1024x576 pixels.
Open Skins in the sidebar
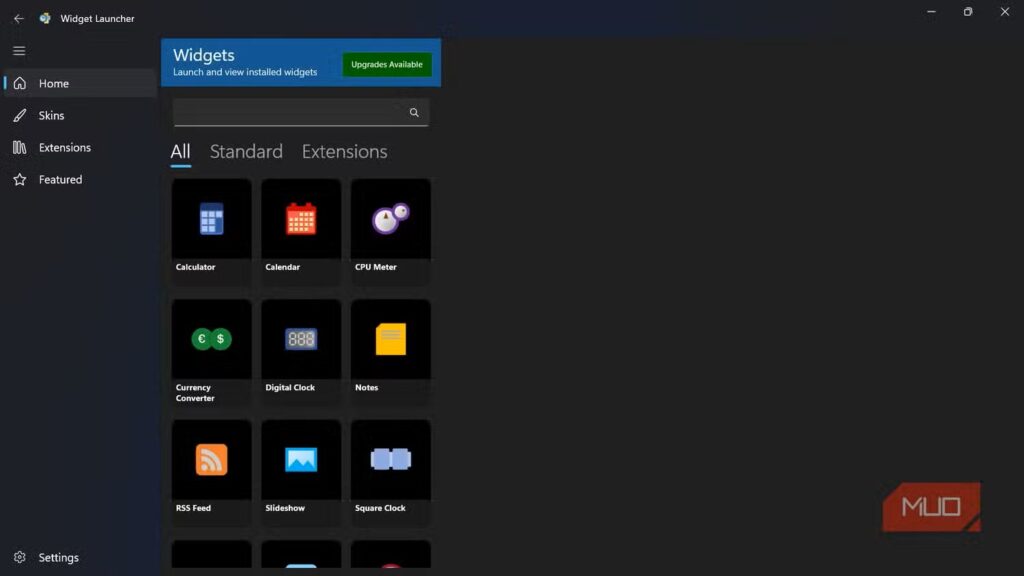(x=51, y=116)
